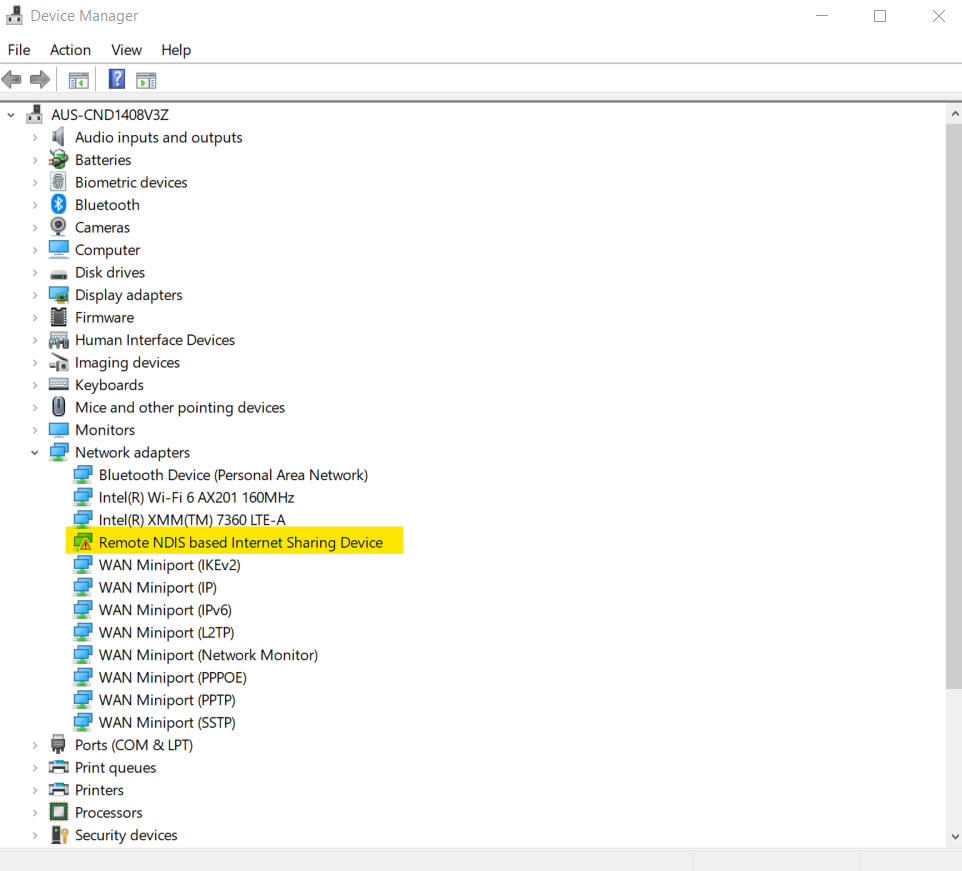Click the Human Interface Devices icon

[x=59, y=340]
